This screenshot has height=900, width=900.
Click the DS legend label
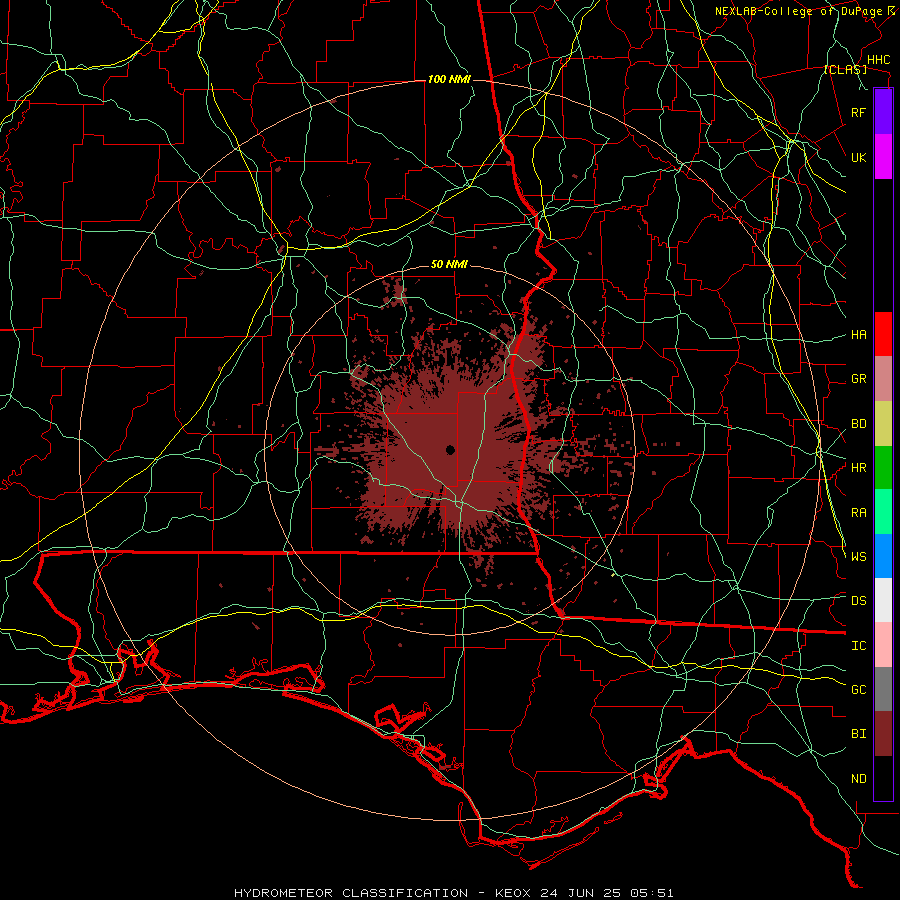pos(858,601)
